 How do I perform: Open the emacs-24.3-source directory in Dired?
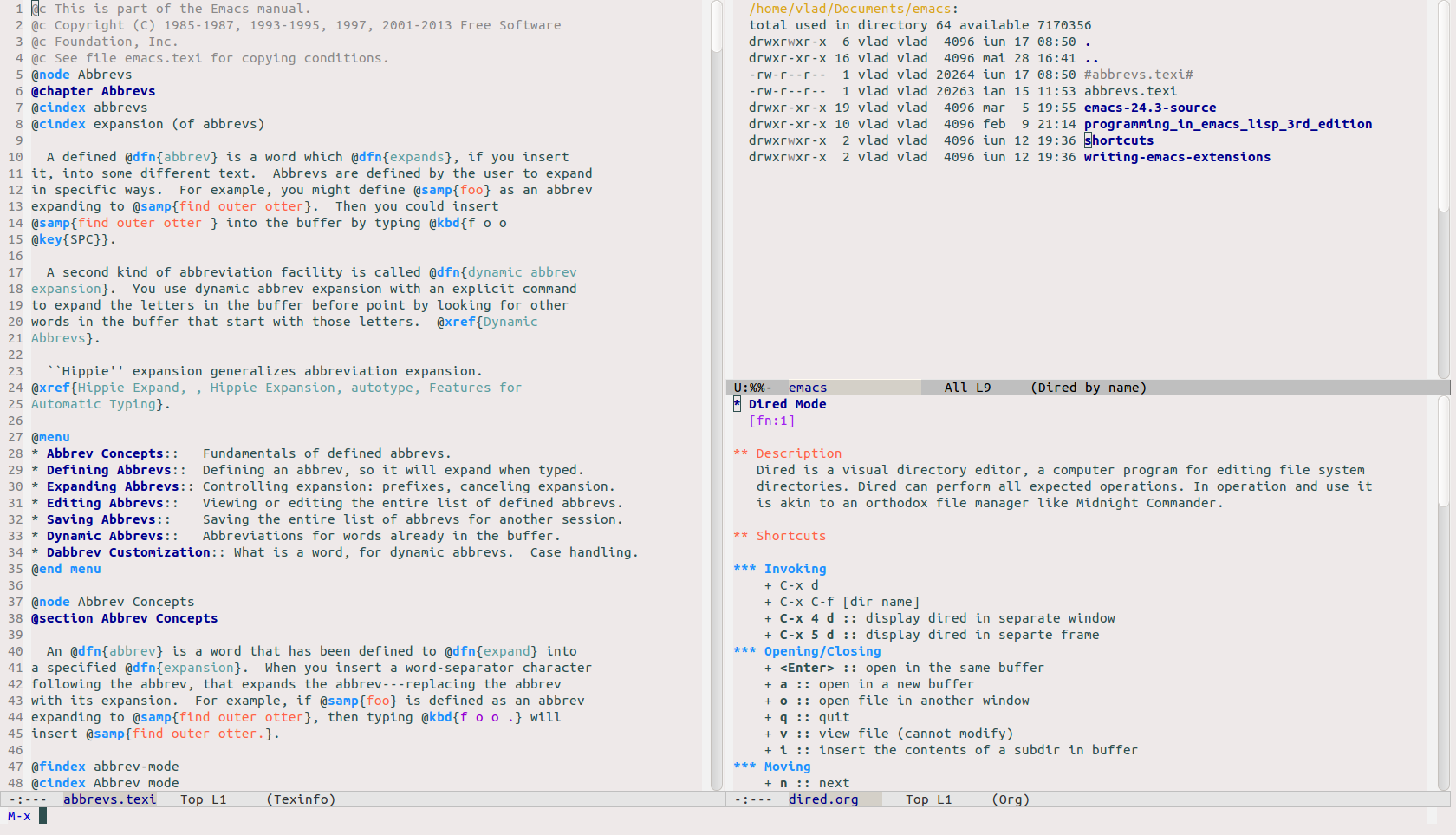tap(1149, 108)
